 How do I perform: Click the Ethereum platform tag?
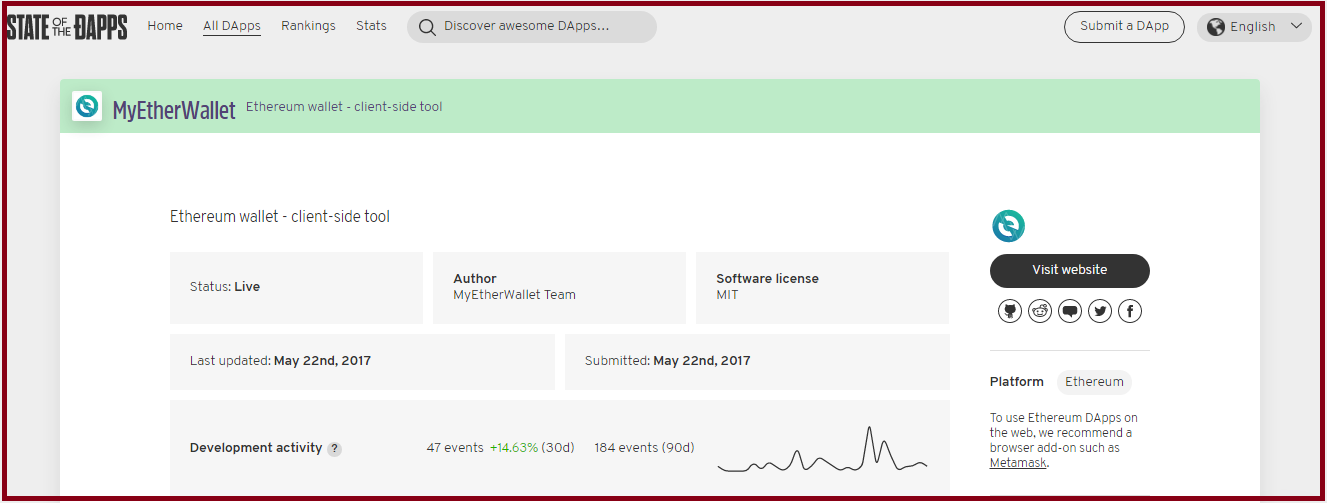[1094, 382]
